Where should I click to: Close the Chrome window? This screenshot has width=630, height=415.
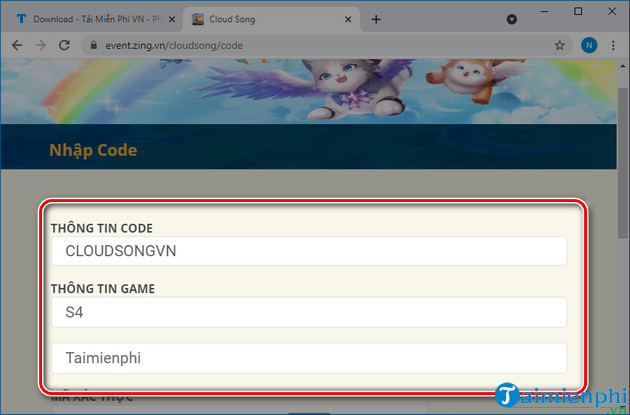click(612, 11)
